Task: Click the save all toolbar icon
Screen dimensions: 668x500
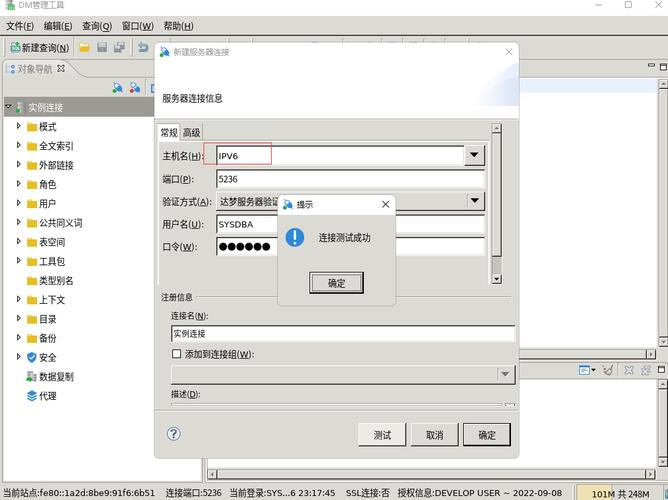Action: tap(119, 47)
